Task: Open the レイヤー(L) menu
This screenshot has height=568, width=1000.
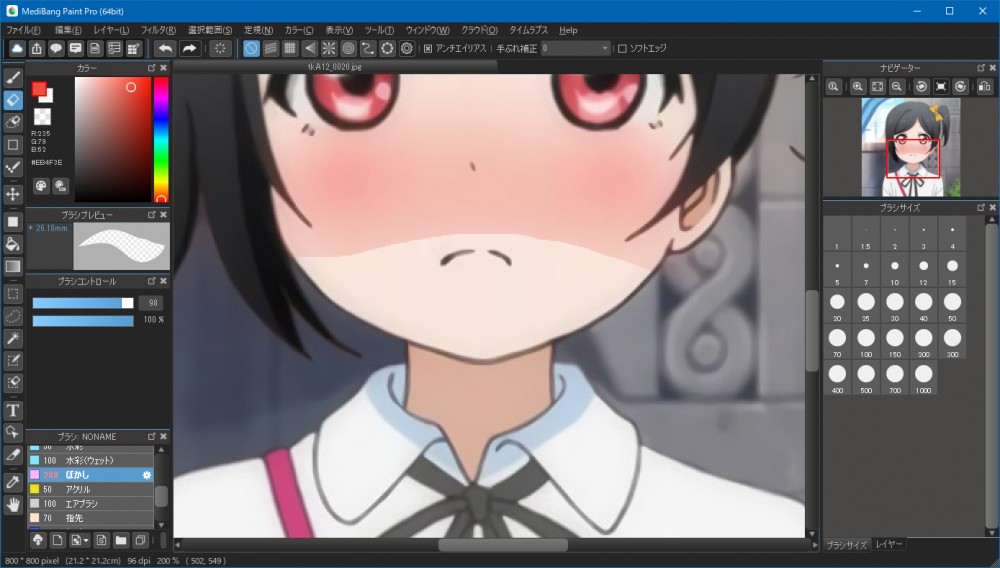Action: pos(111,30)
